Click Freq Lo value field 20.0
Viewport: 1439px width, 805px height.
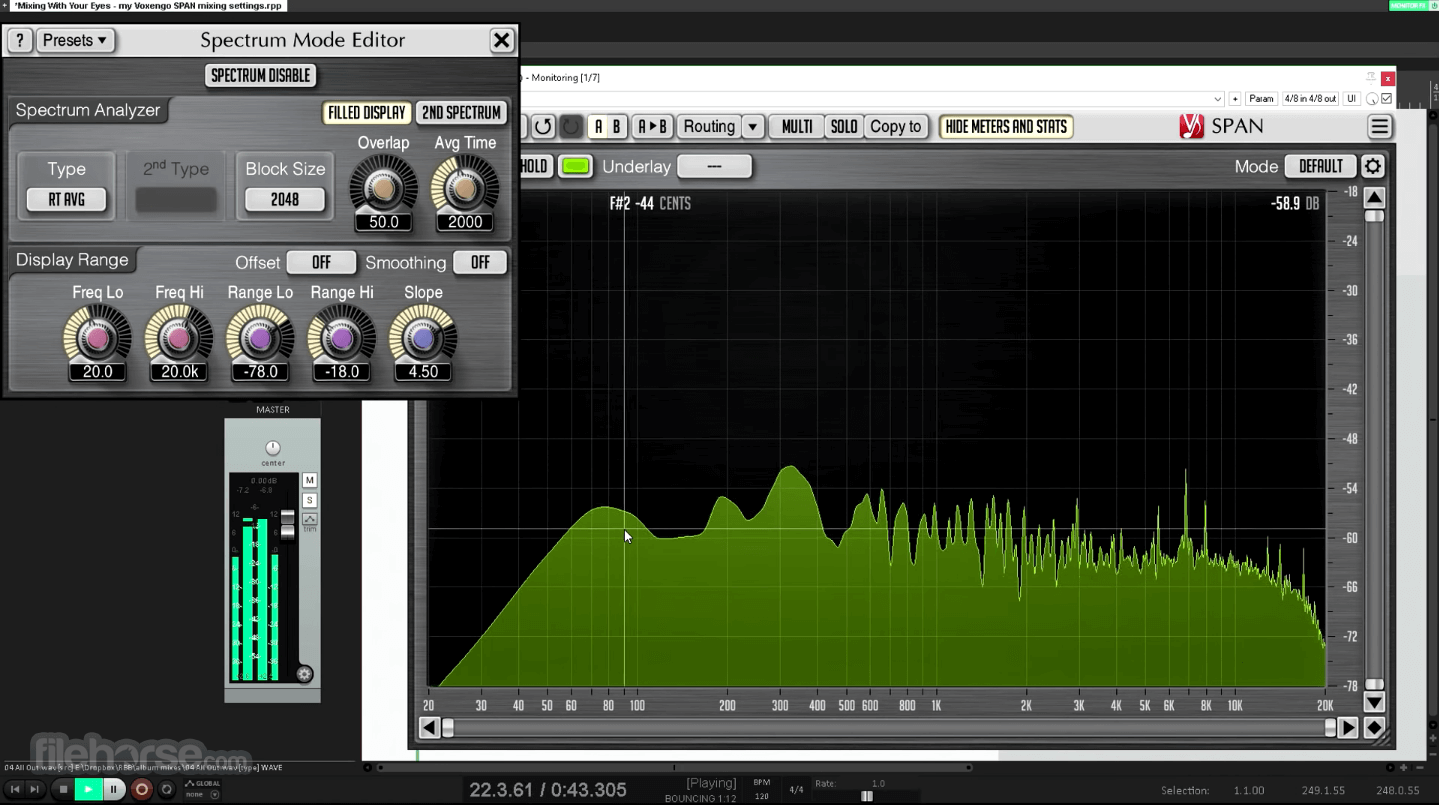97,372
